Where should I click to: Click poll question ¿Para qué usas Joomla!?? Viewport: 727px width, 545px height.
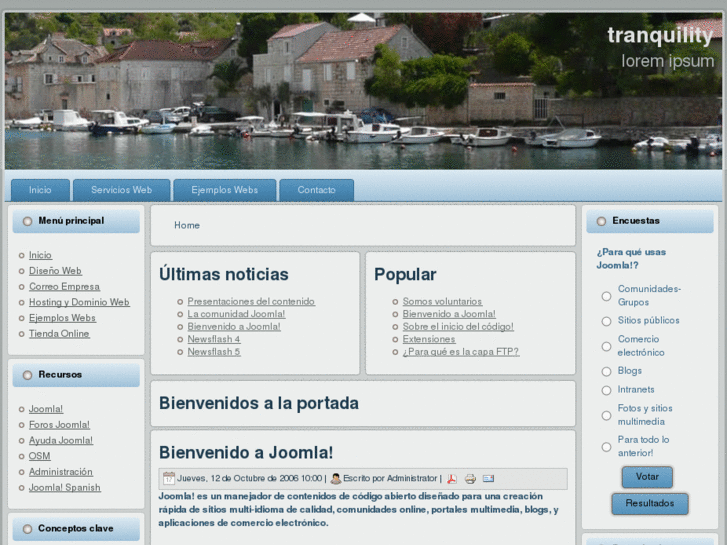(631, 259)
